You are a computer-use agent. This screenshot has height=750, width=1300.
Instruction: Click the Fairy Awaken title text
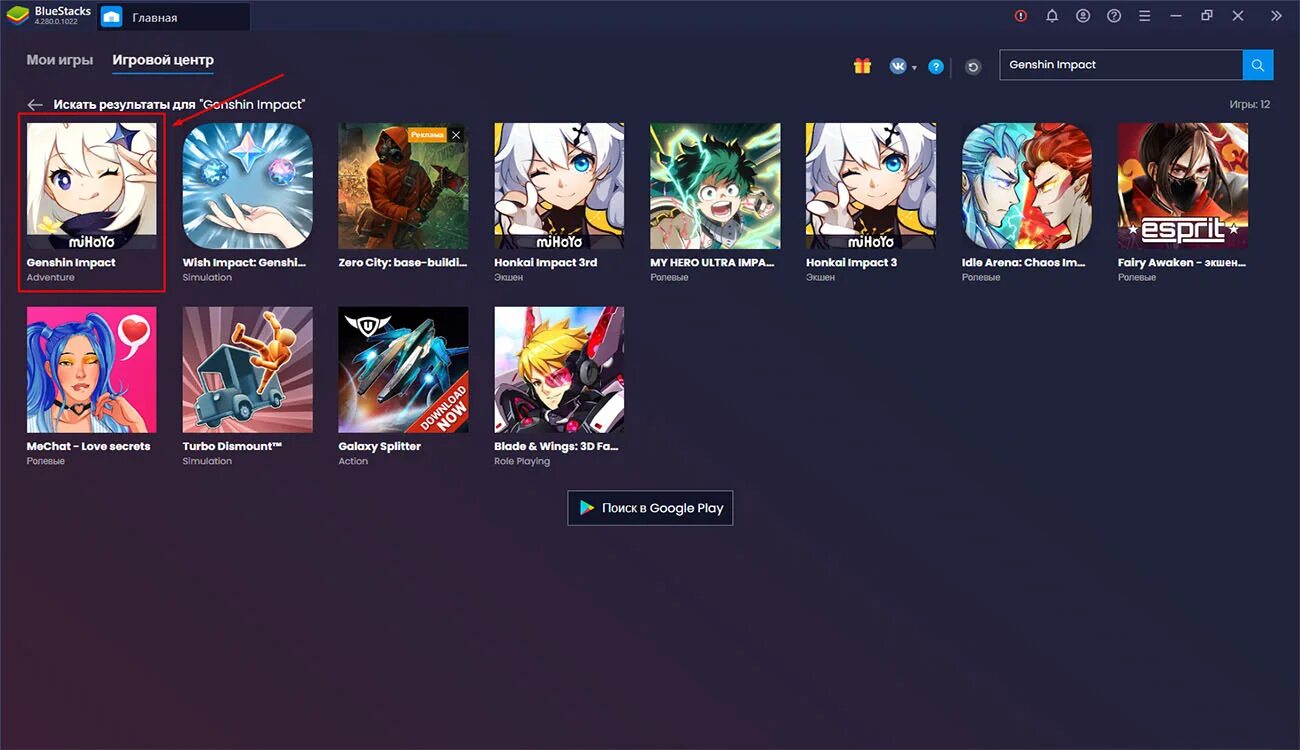tap(1182, 263)
